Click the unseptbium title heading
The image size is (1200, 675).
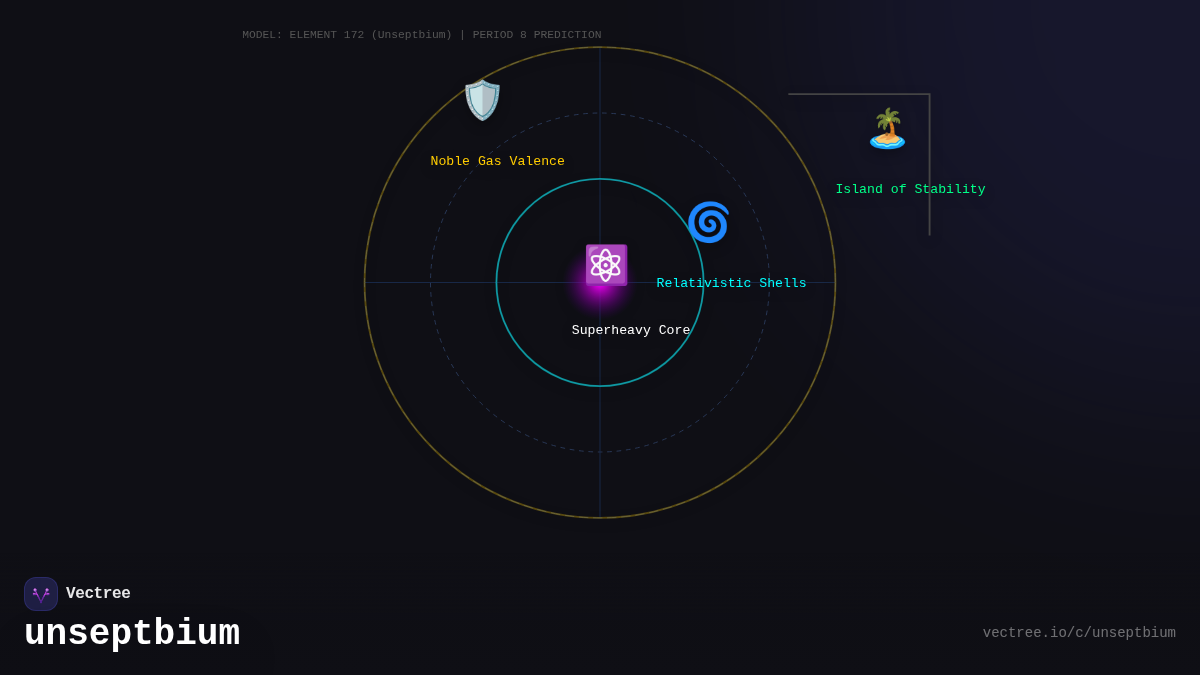coord(132,634)
